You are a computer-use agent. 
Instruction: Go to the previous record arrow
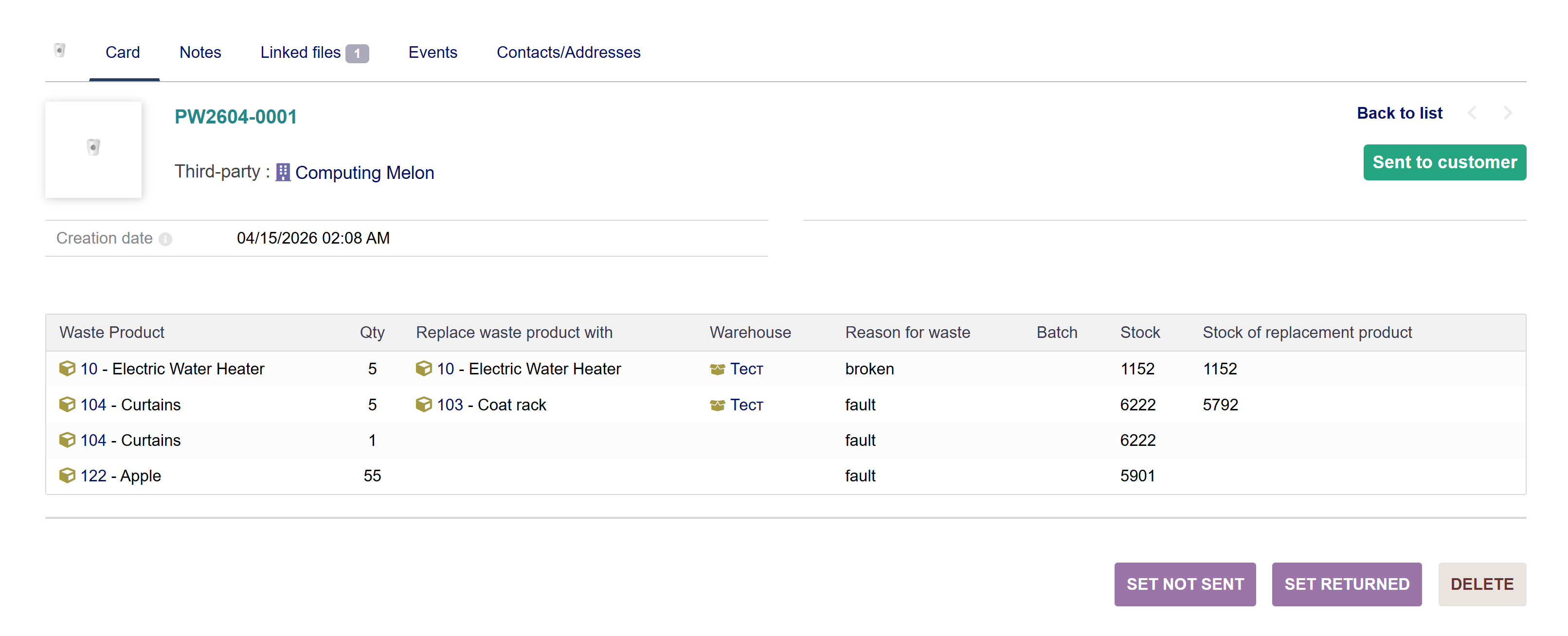pos(1473,113)
